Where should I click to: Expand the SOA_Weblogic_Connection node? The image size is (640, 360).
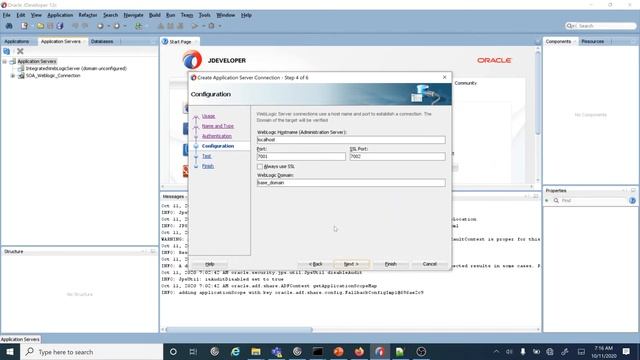(x=12, y=76)
